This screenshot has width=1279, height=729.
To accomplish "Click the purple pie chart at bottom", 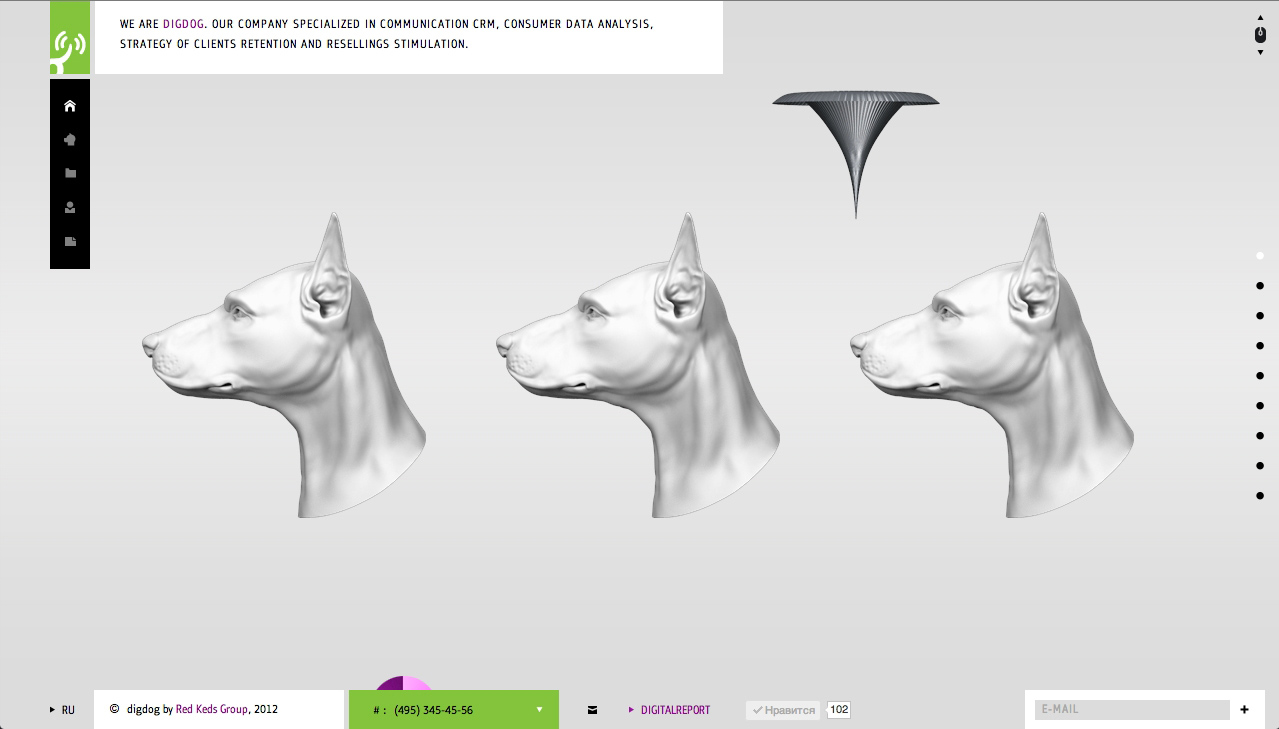I will click(404, 684).
